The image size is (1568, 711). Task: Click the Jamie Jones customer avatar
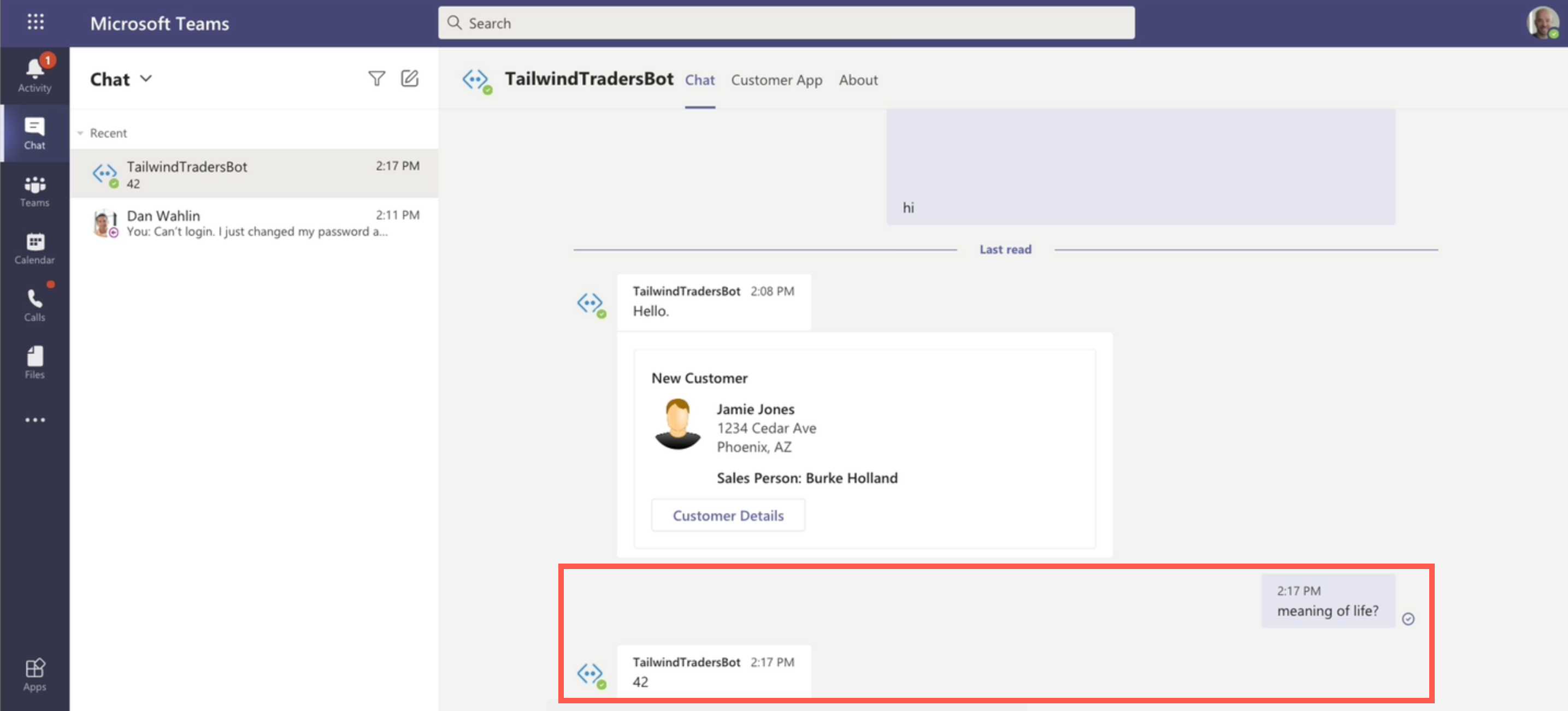click(677, 424)
